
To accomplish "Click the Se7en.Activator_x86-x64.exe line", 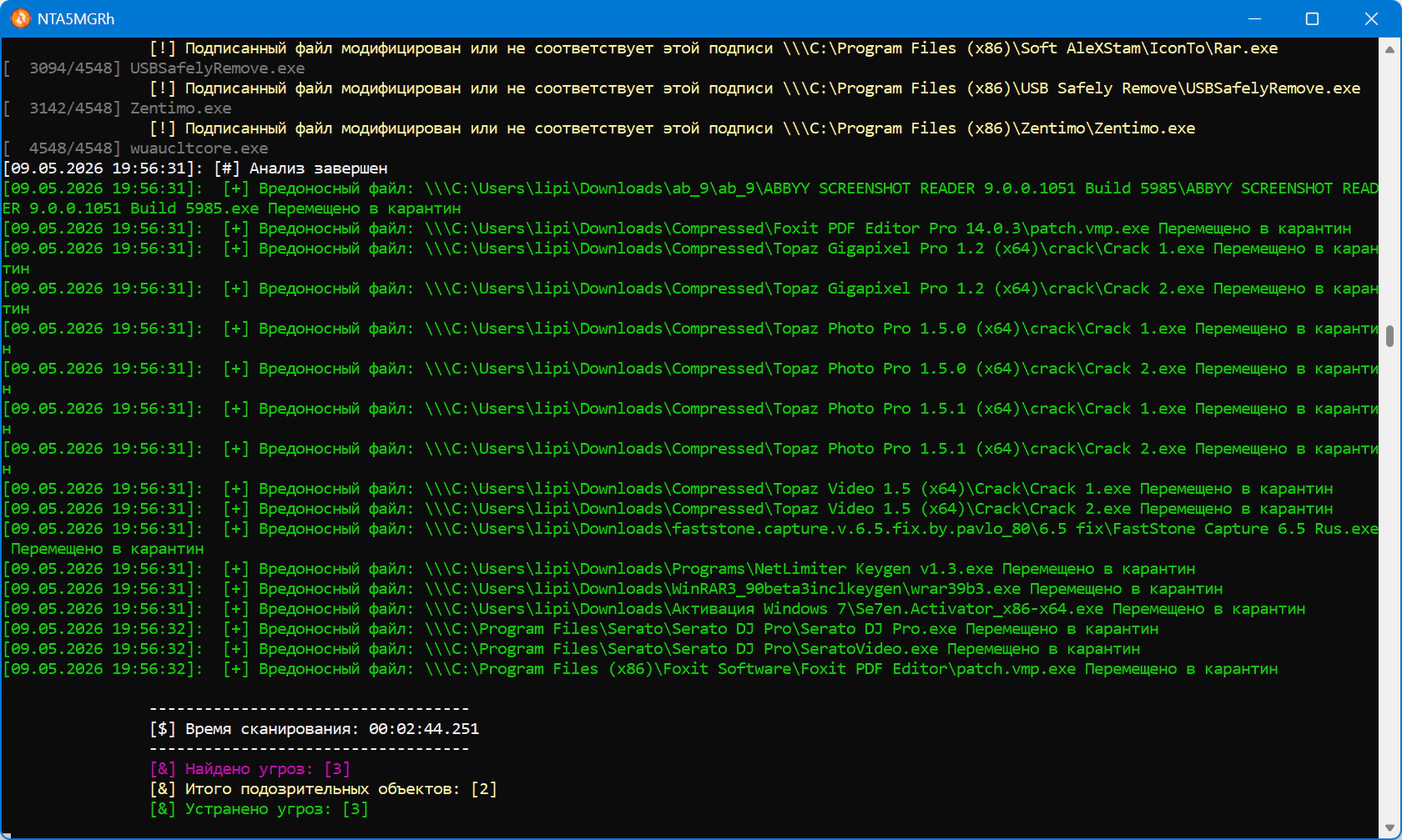I will point(654,609).
